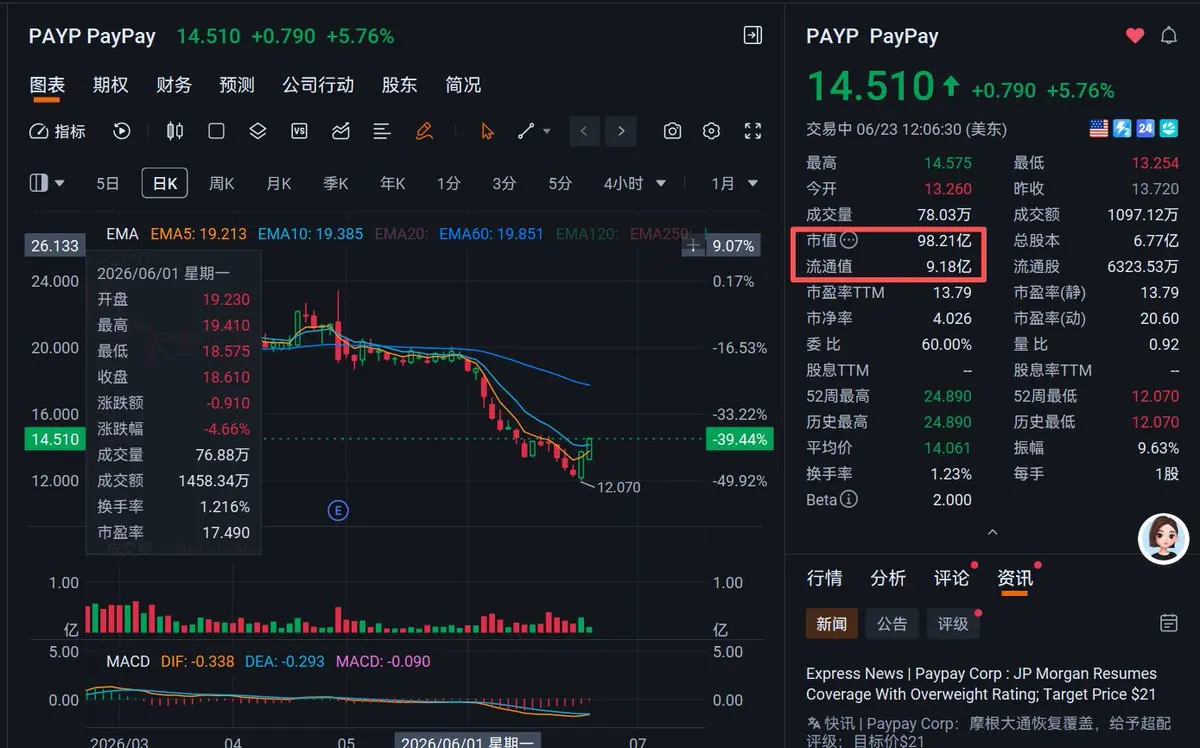Viewport: 1200px width, 748px height.
Task: Toggle the EMA20 line
Action: [x=402, y=234]
